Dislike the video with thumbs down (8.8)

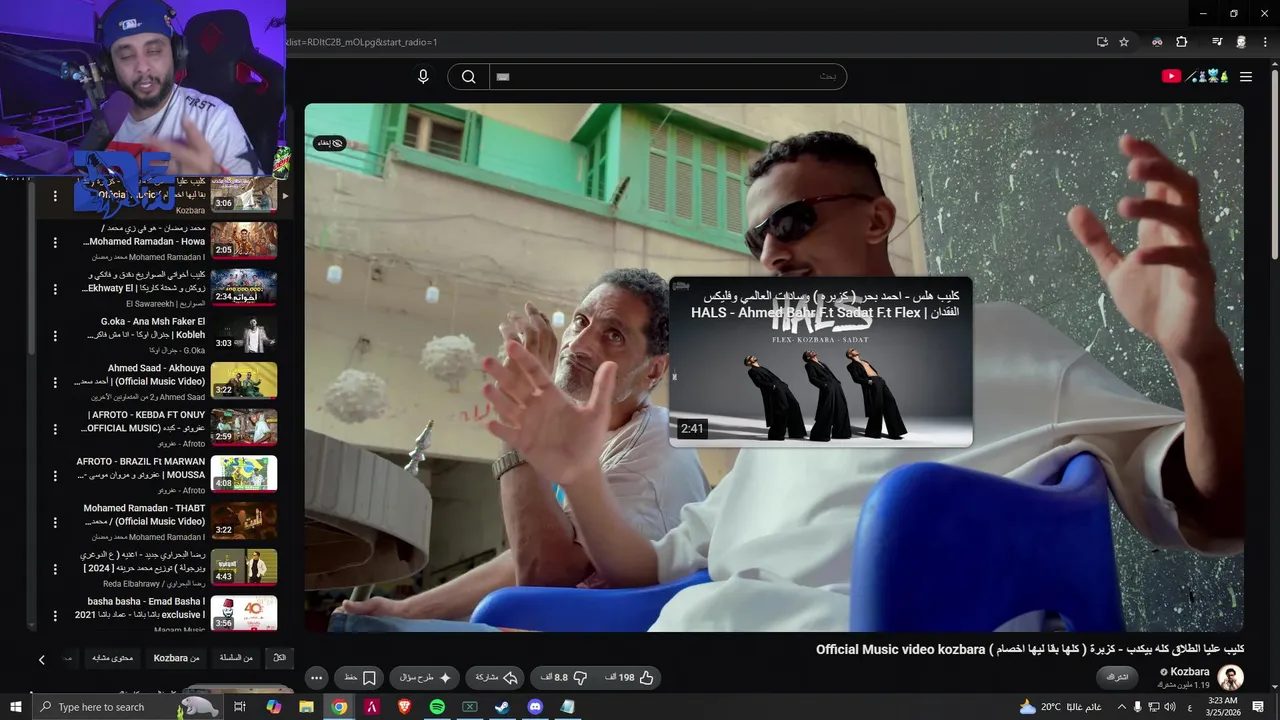click(x=564, y=677)
